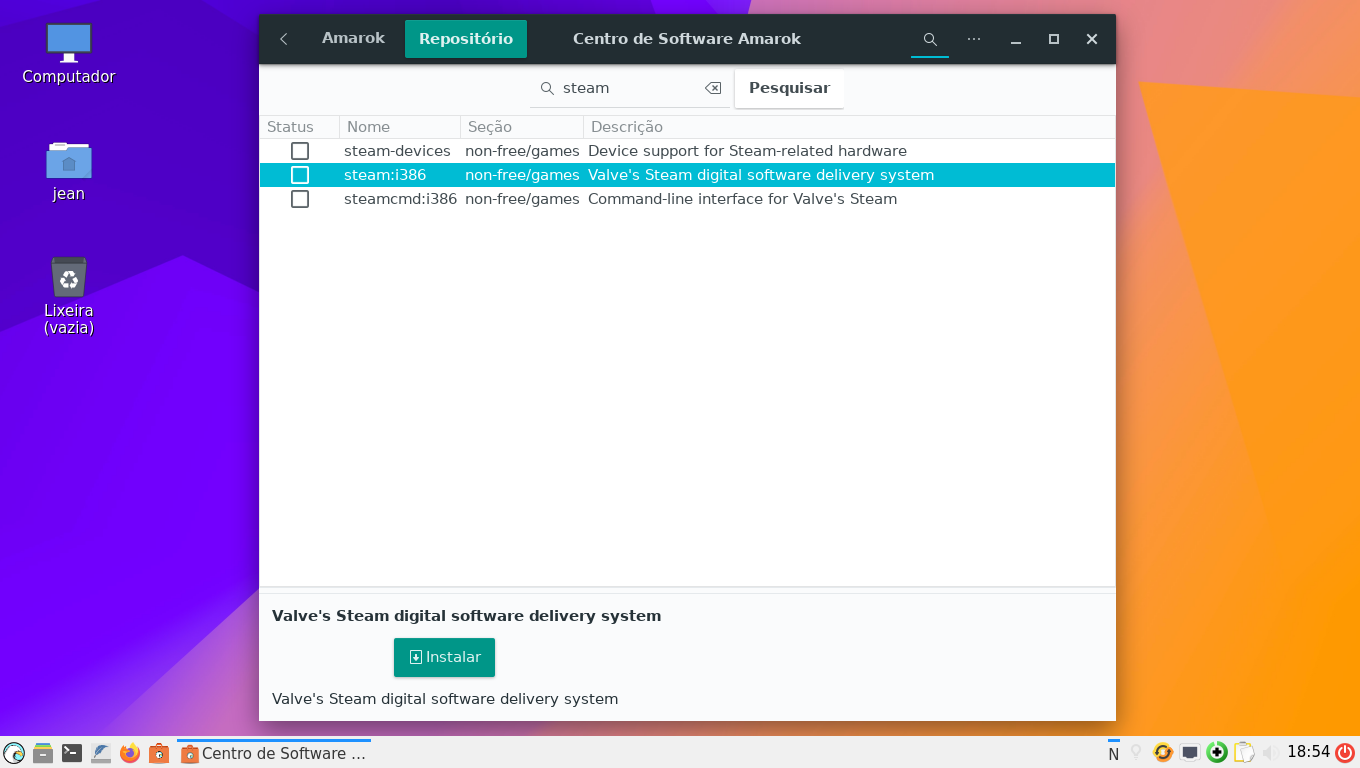The width and height of the screenshot is (1360, 768).
Task: Sort by the Nome column header
Action: click(400, 127)
